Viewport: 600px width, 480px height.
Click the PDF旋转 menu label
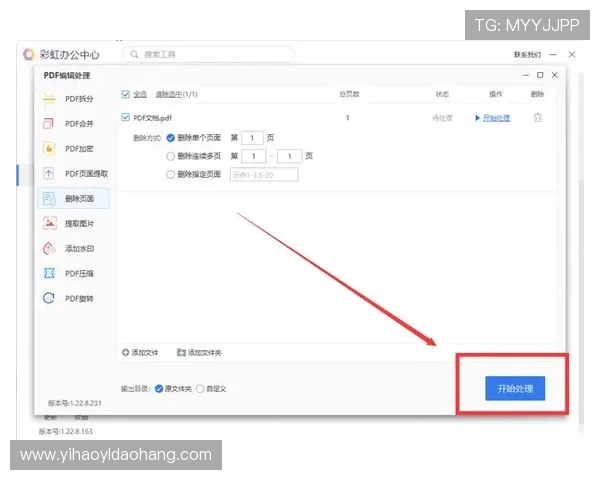(79, 298)
